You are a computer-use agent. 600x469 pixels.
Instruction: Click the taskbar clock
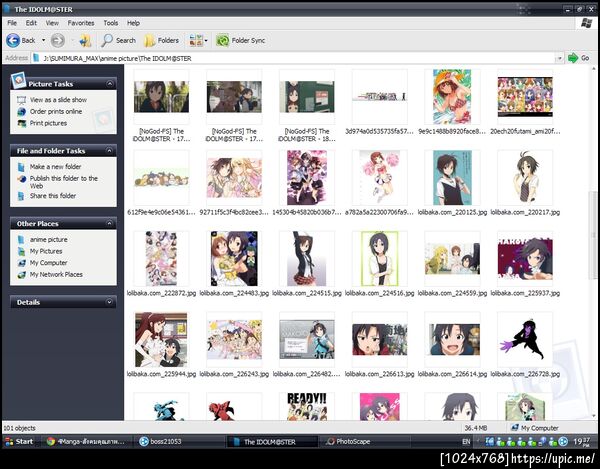(x=582, y=442)
